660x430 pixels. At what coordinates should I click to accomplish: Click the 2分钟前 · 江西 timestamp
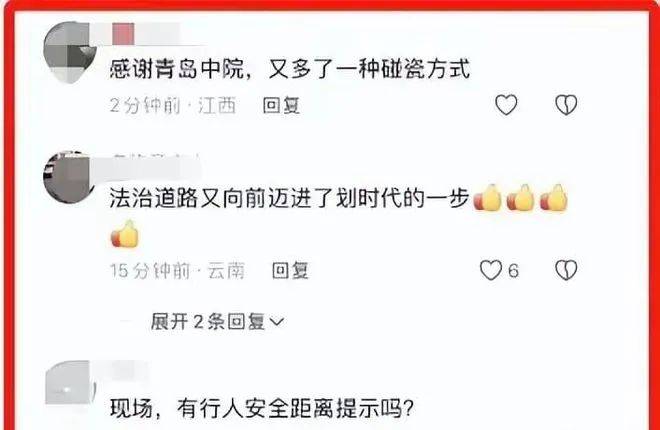[173, 105]
